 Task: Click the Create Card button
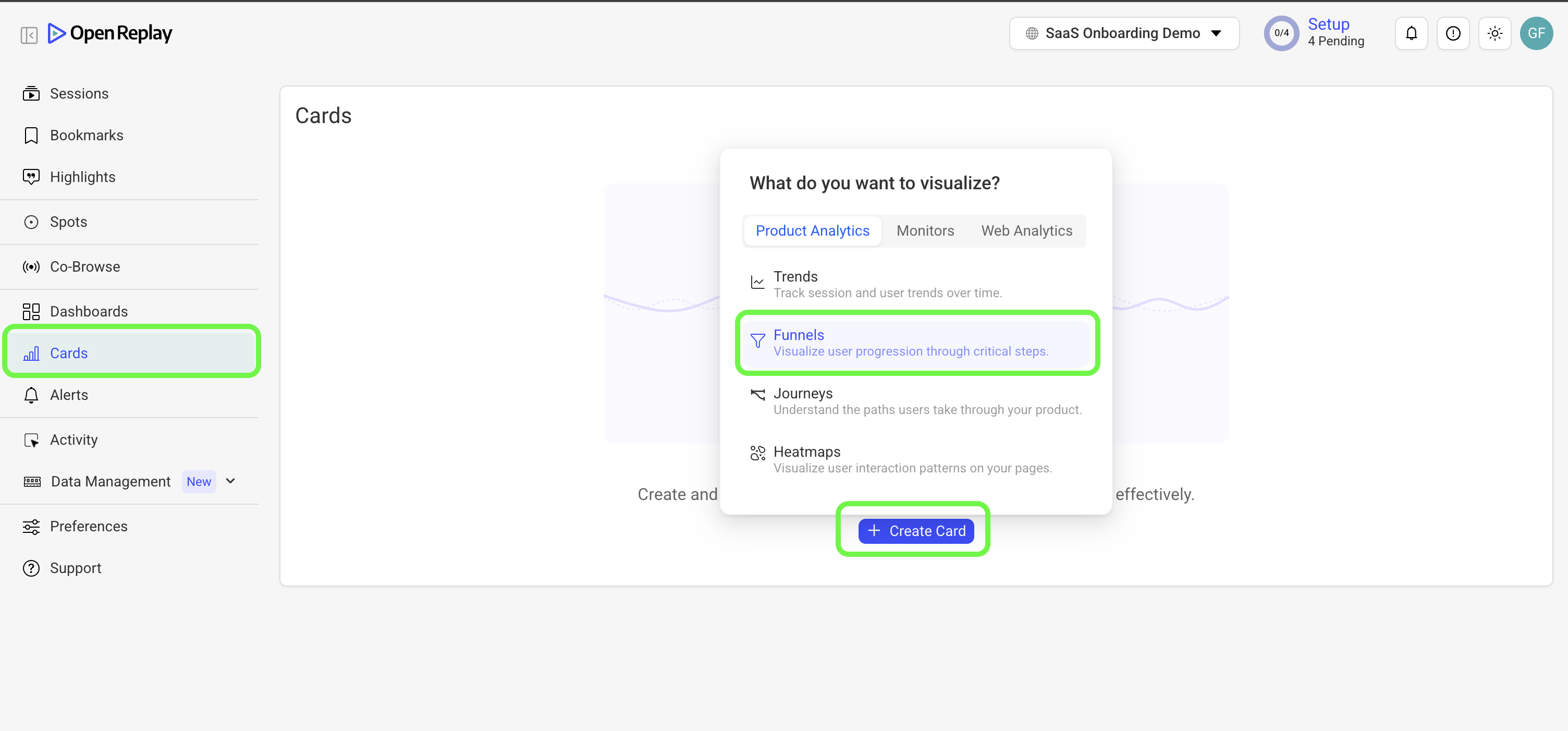(915, 531)
